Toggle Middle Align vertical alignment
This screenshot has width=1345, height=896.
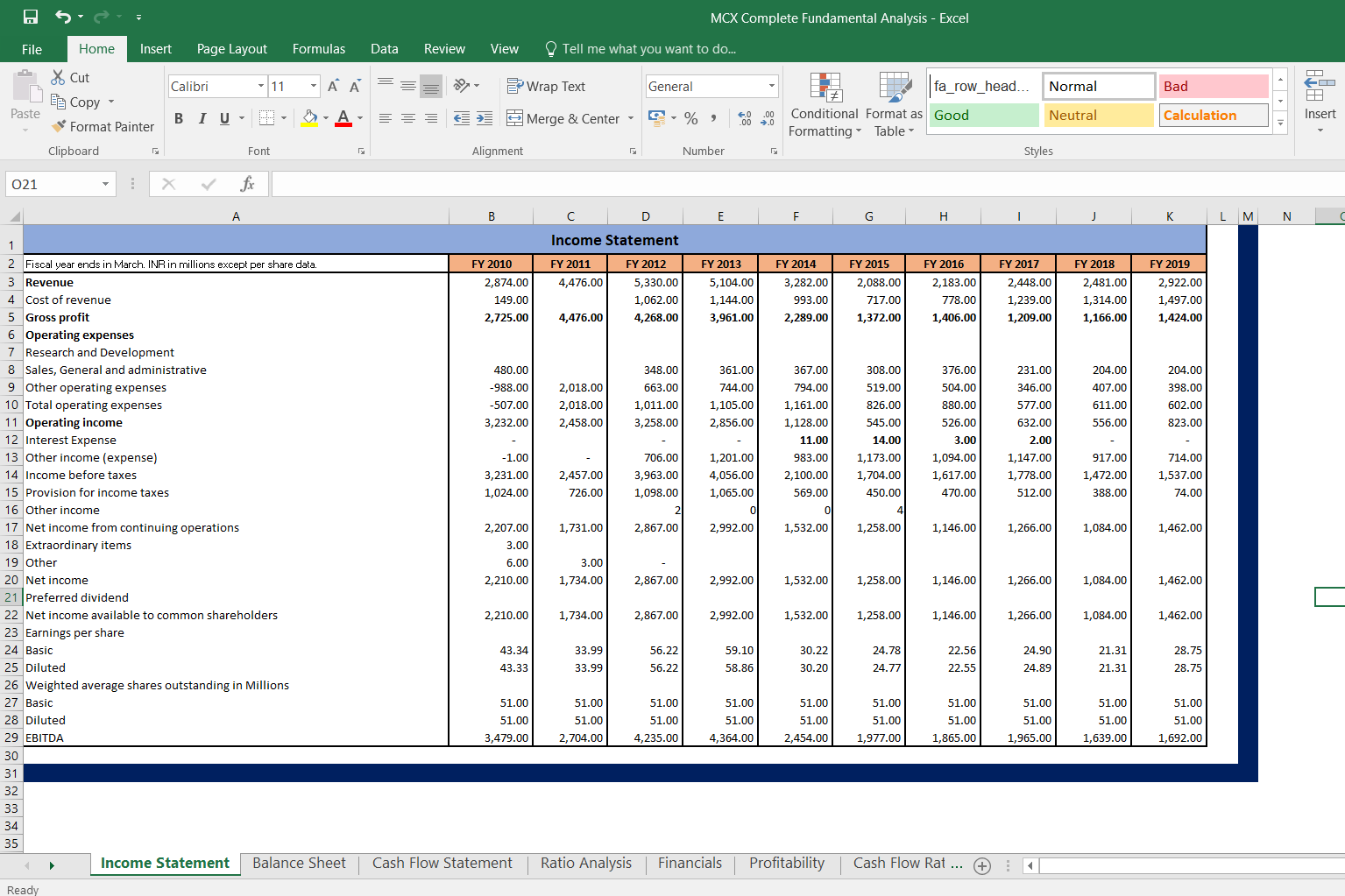point(408,86)
